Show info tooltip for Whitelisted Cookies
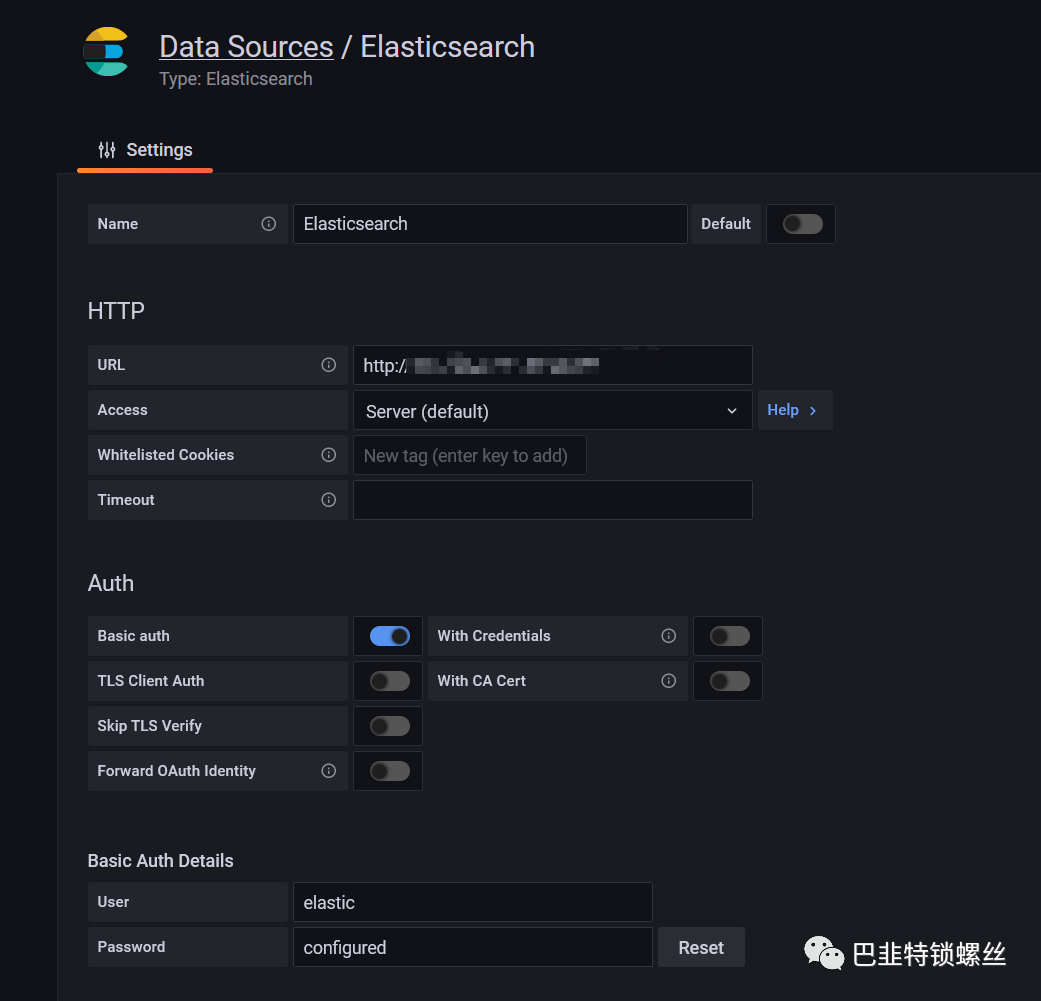The image size is (1041, 1001). 329,455
